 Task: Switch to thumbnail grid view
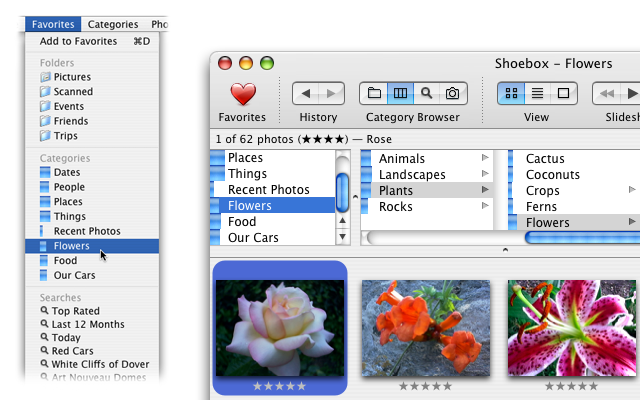pos(511,94)
